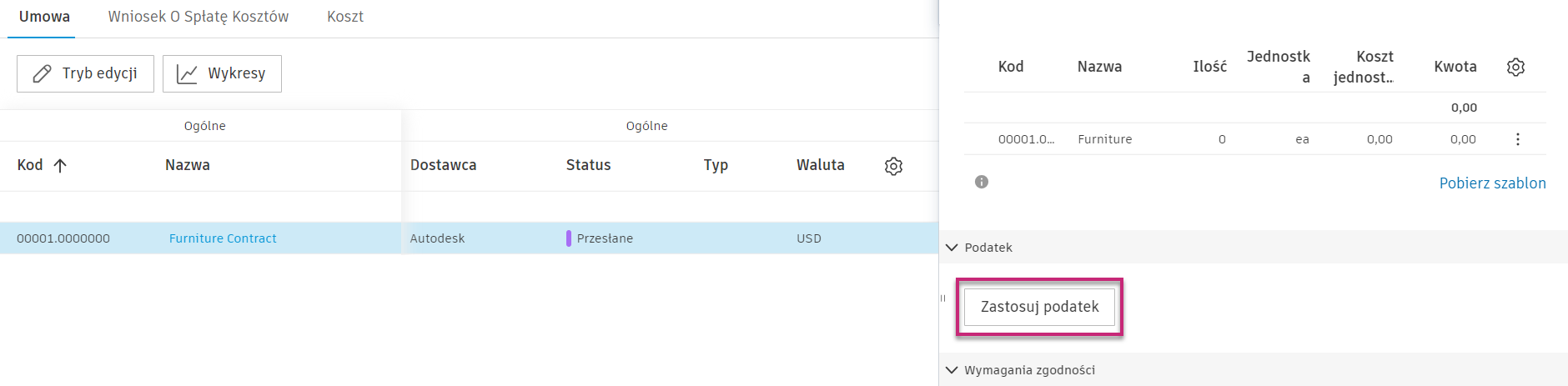Sort by the Status column header
The image size is (1568, 386).
[588, 165]
